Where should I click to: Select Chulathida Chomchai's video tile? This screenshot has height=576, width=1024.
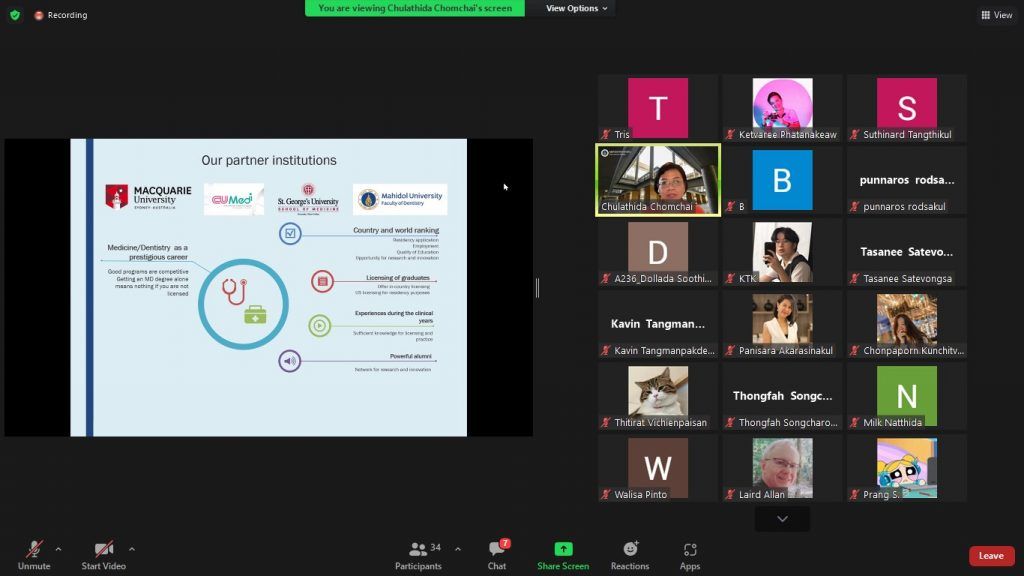tap(658, 180)
